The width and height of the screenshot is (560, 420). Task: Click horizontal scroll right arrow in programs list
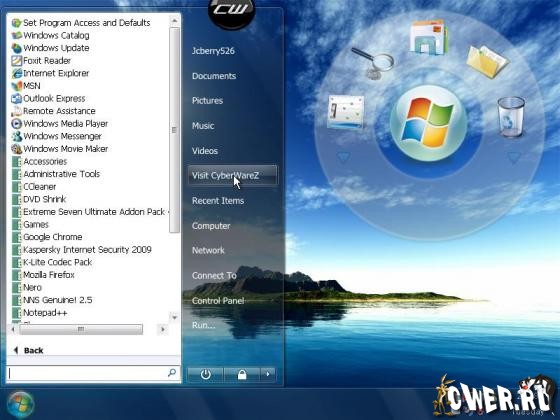pyautogui.click(x=163, y=329)
